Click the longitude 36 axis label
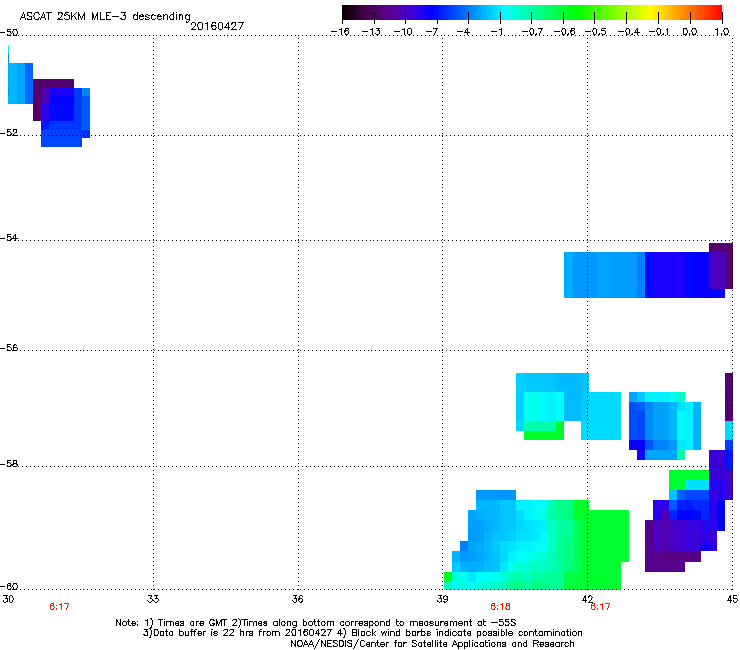Image resolution: width=740 pixels, height=650 pixels. pyautogui.click(x=297, y=599)
